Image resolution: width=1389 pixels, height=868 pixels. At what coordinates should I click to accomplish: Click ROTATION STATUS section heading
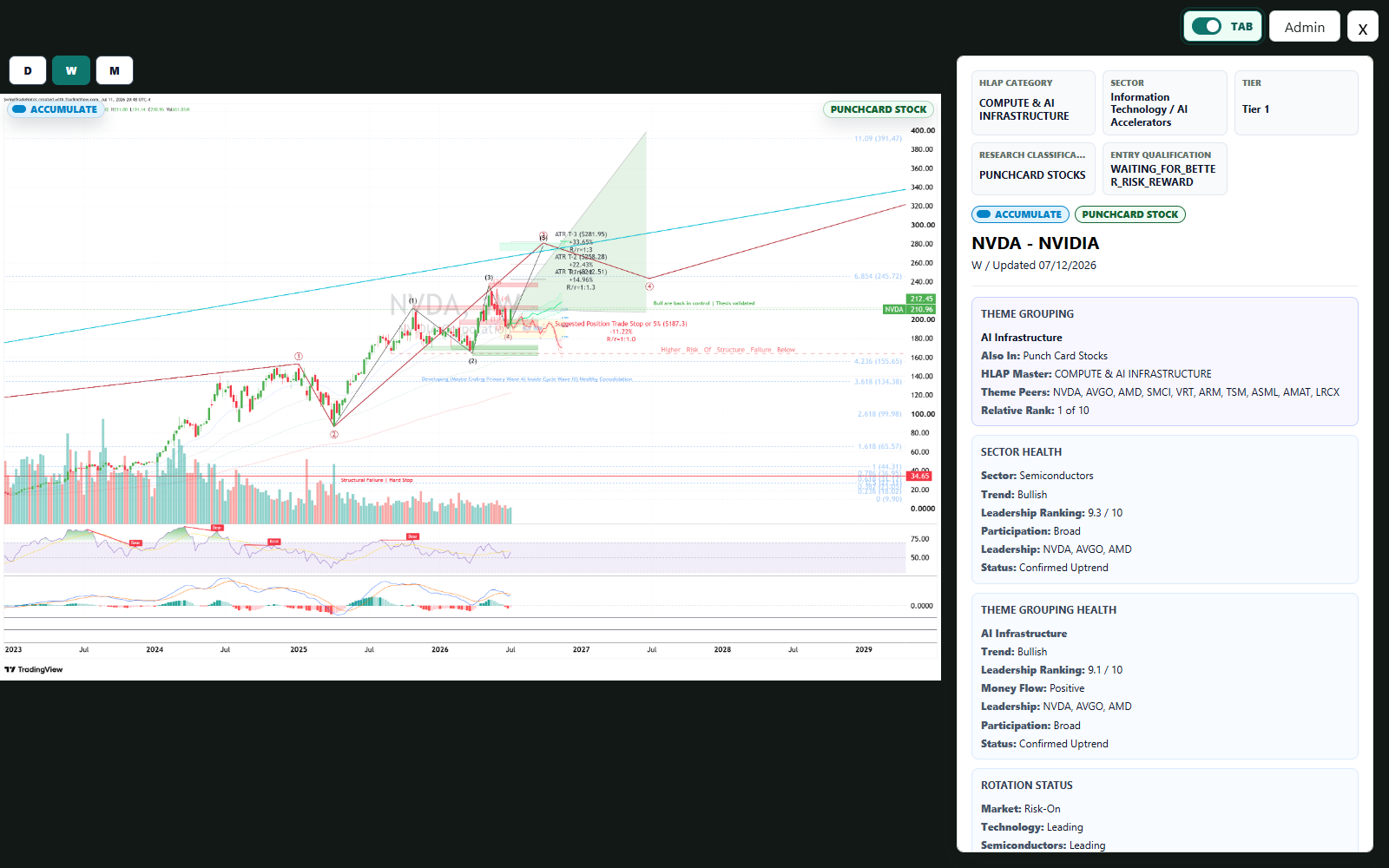pos(1027,786)
